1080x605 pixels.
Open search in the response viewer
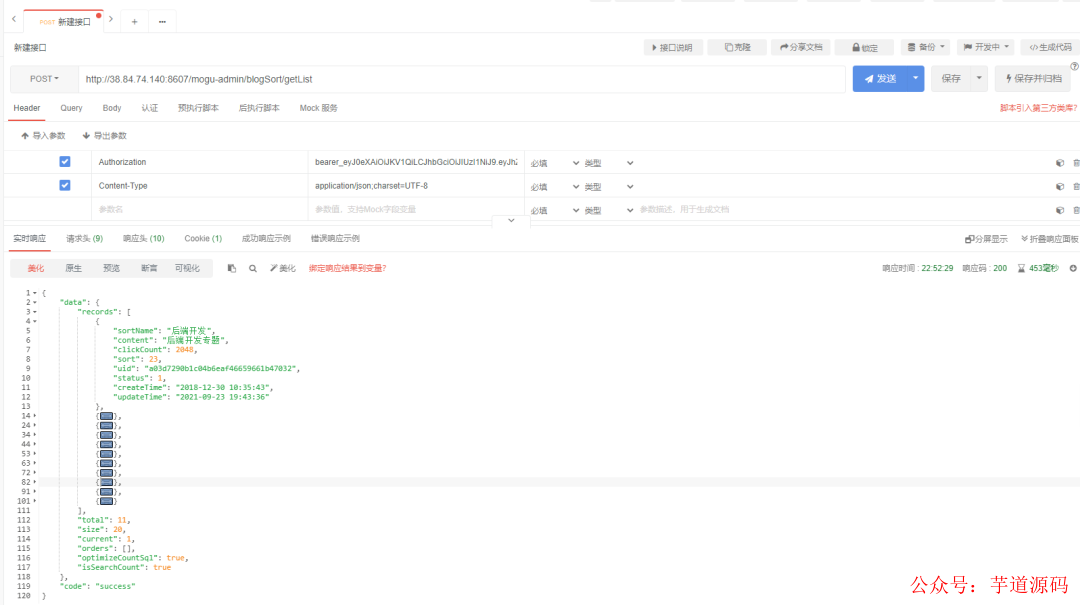[253, 269]
